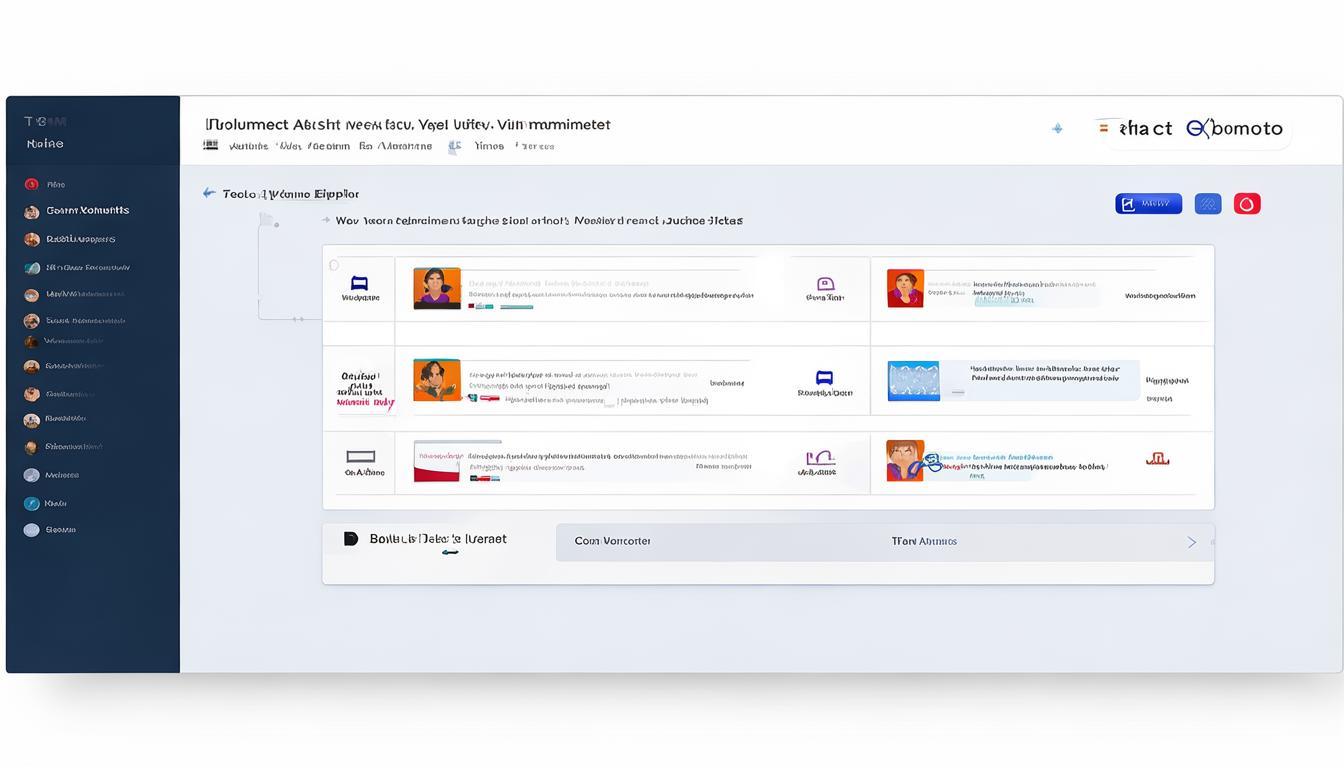Select the Com Vorcorter tab
Viewport: 1344px width, 768px height.
[612, 541]
